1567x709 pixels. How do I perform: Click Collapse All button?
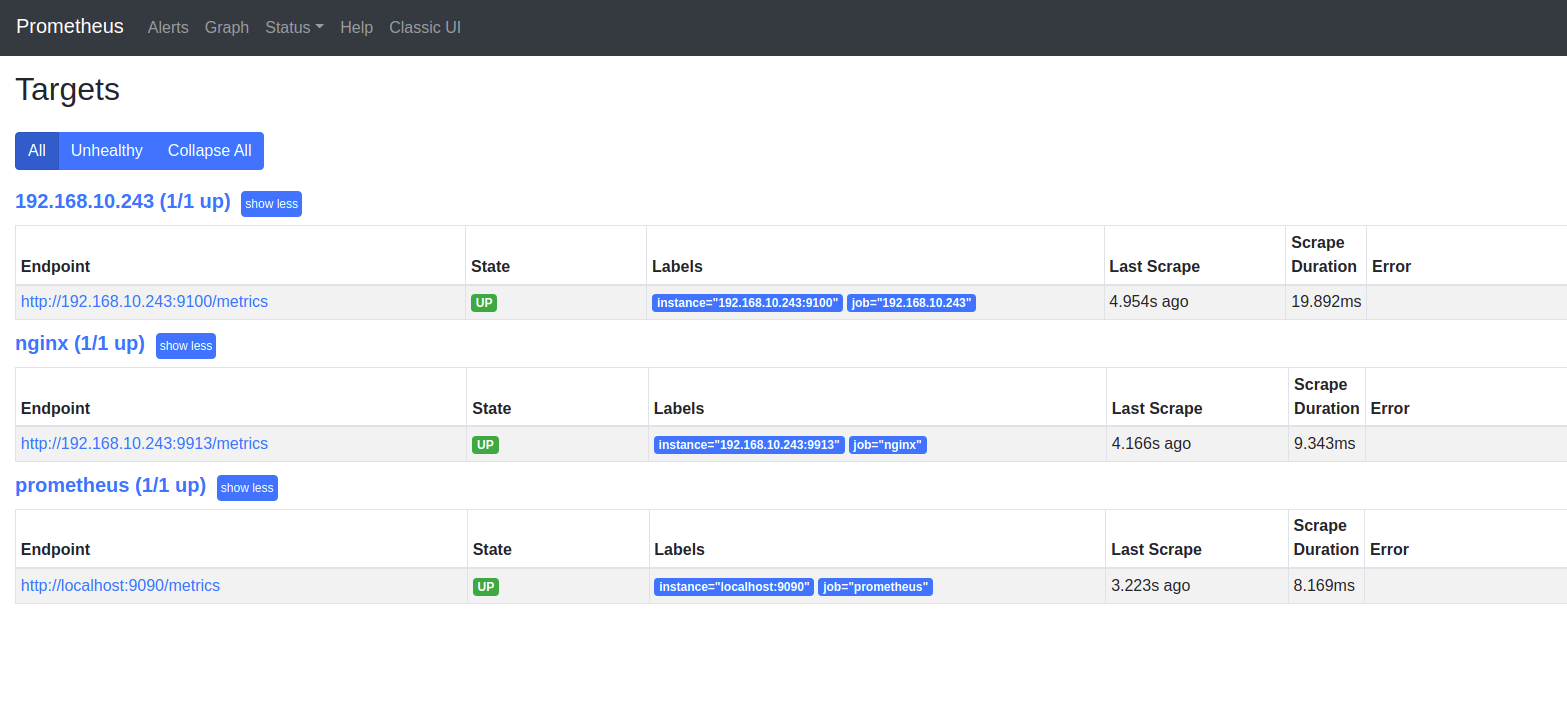point(210,151)
